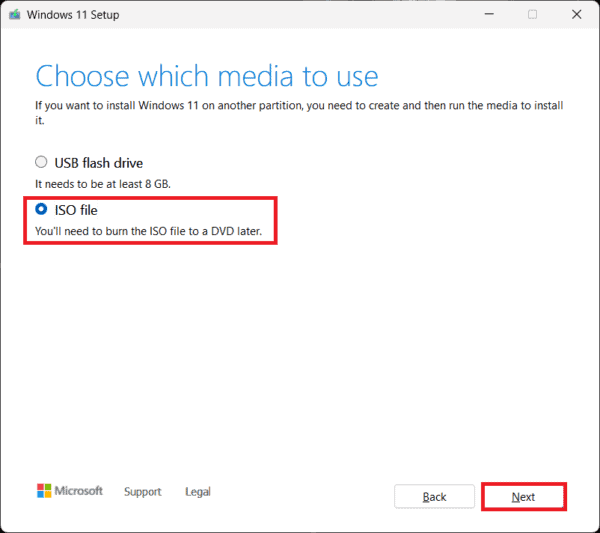
Task: Click the empty title bar area
Action: coord(300,14)
